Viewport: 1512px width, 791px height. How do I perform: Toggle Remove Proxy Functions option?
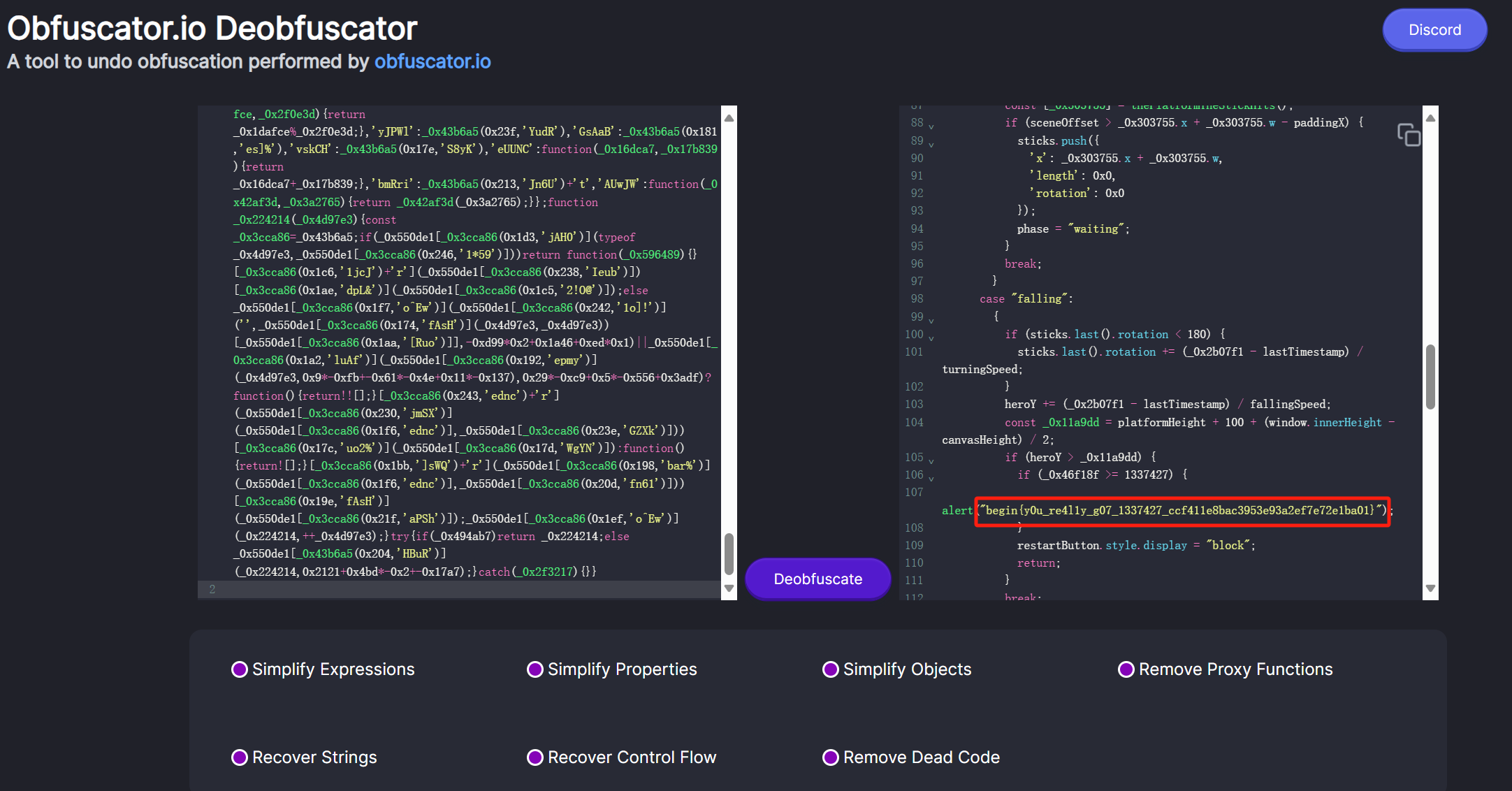(x=1126, y=669)
